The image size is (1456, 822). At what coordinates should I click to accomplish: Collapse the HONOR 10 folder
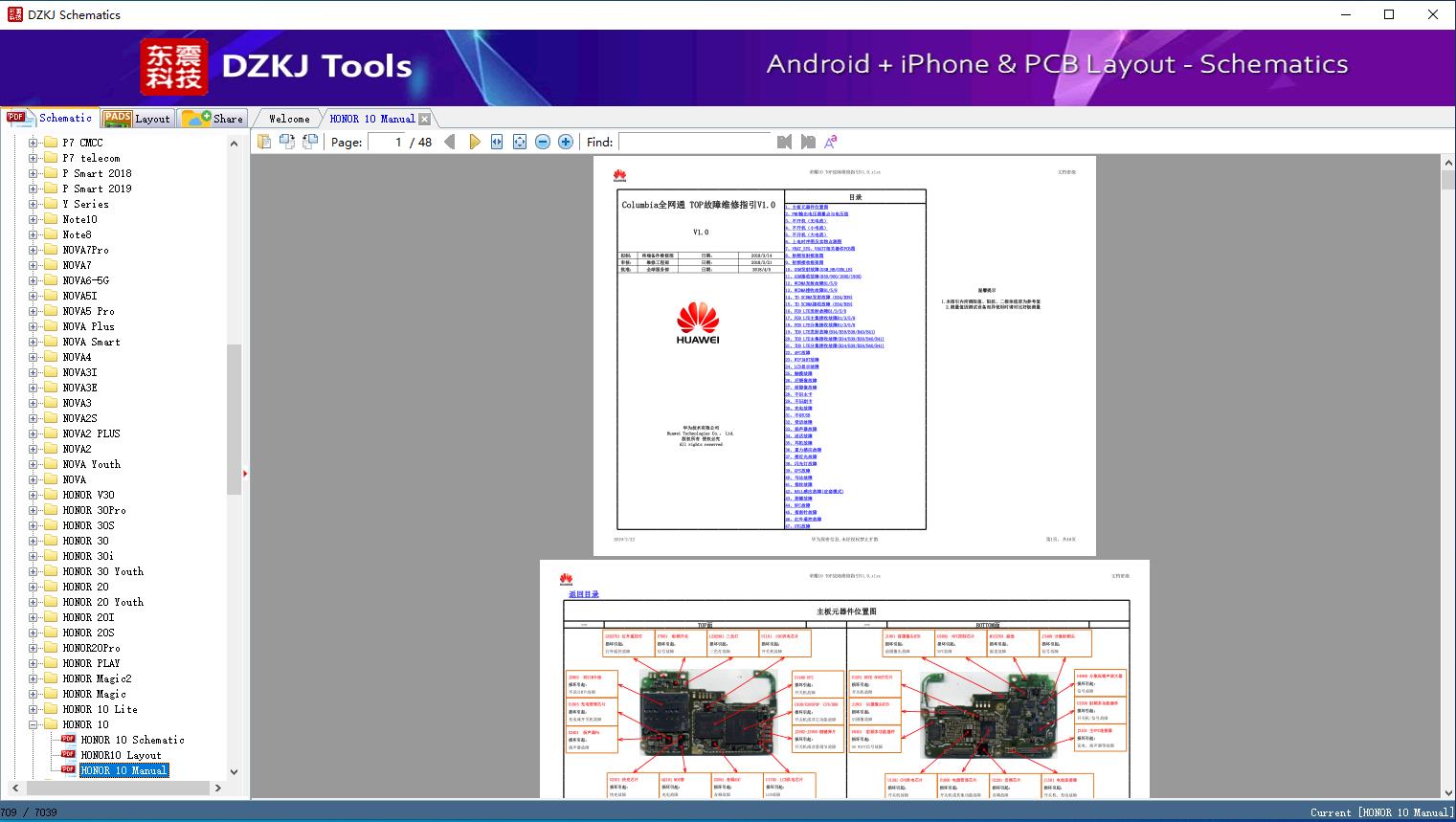(34, 724)
